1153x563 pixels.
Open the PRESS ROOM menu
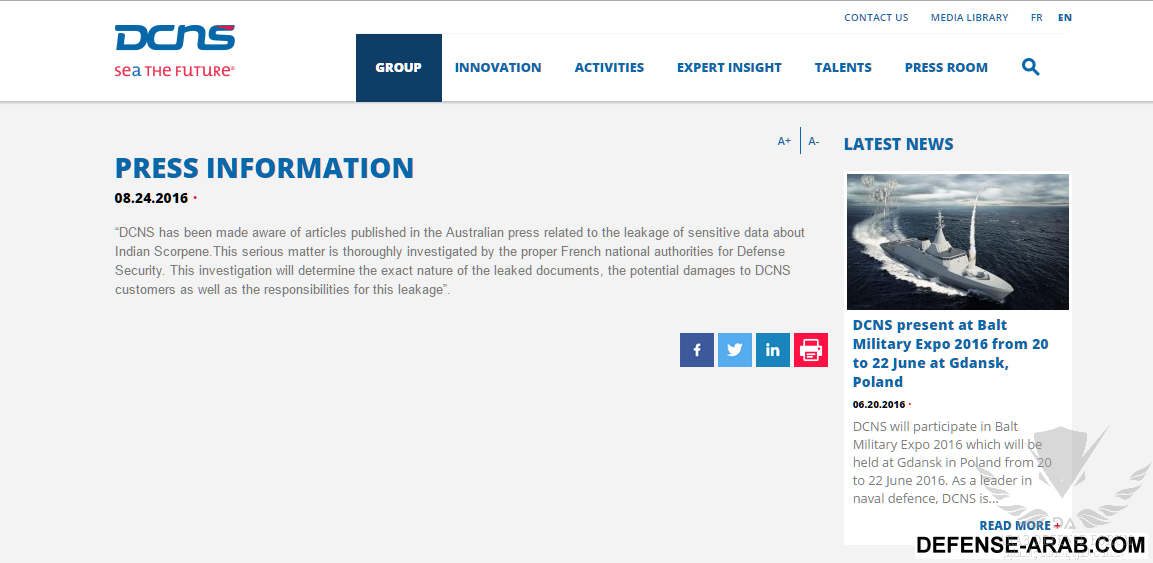946,68
